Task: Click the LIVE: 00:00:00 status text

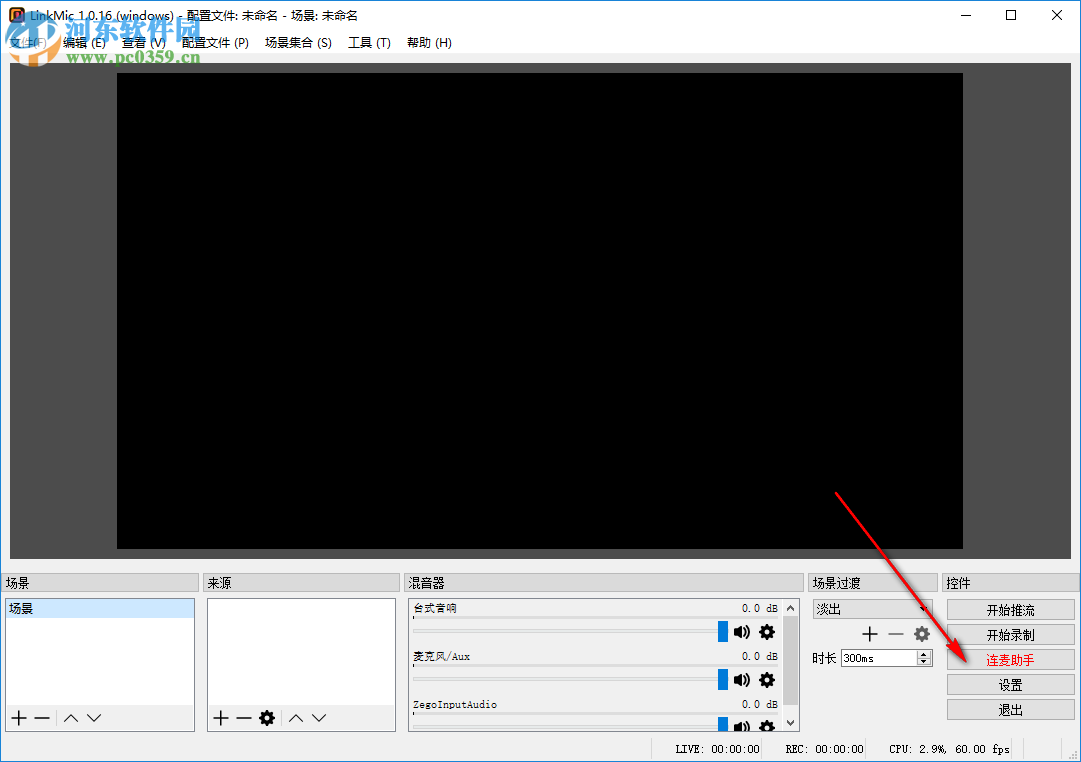Action: pyautogui.click(x=717, y=749)
